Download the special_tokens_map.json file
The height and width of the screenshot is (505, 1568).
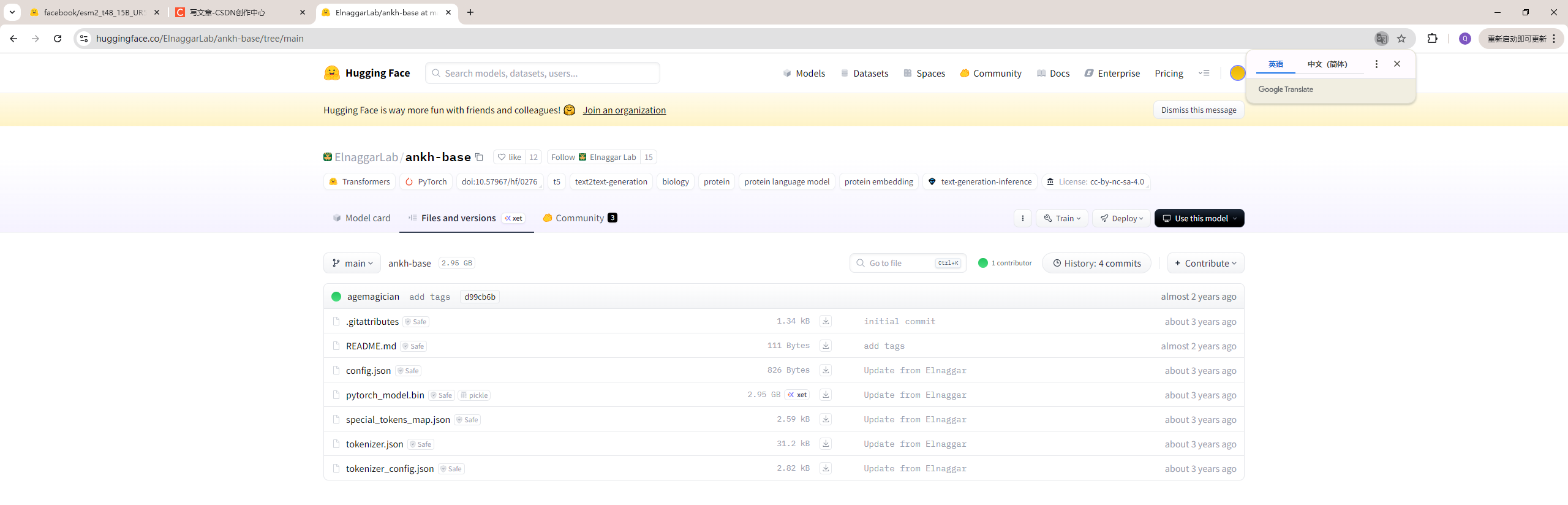826,419
